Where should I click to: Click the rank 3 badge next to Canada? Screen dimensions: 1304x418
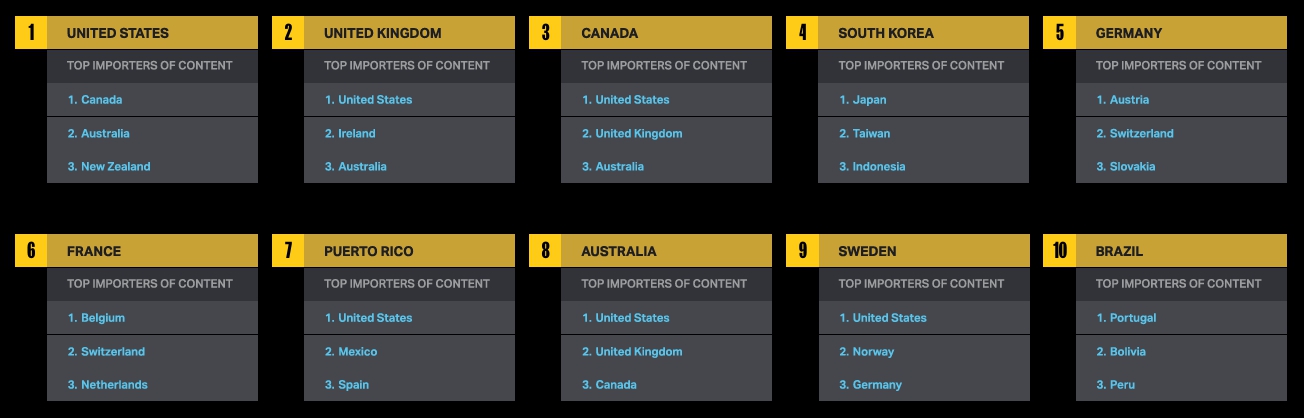(x=545, y=33)
